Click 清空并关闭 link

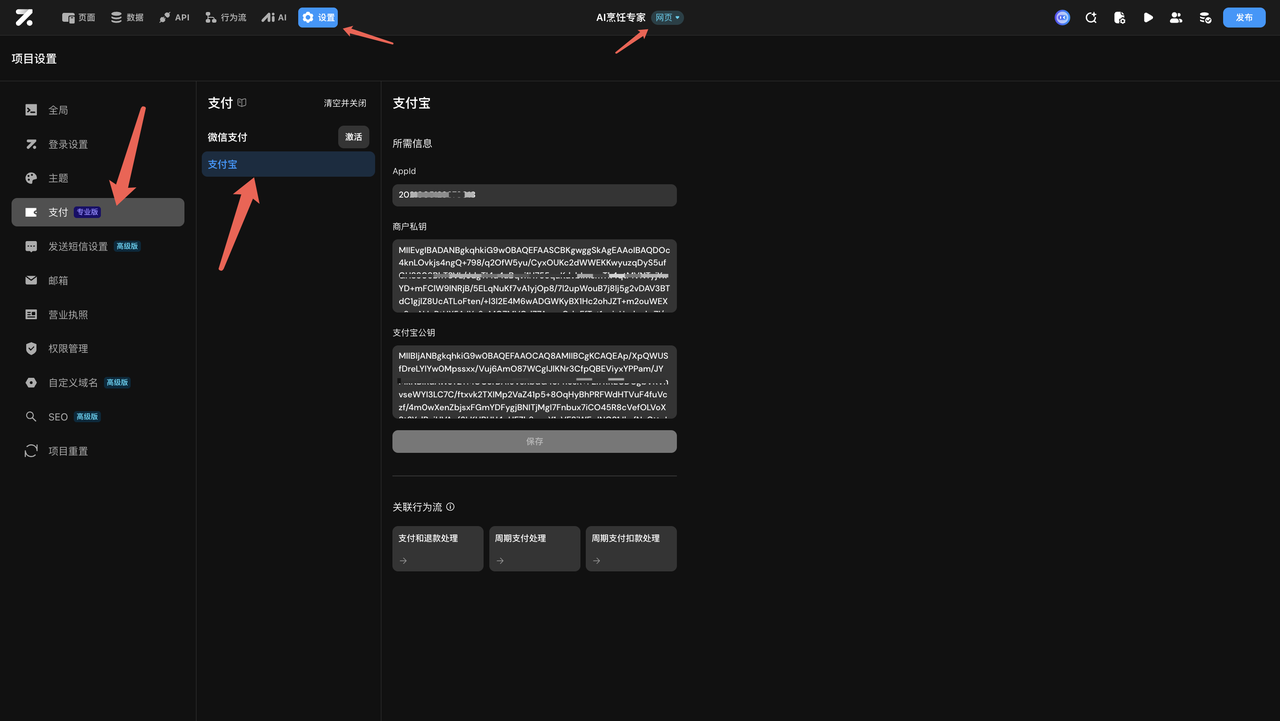345,103
